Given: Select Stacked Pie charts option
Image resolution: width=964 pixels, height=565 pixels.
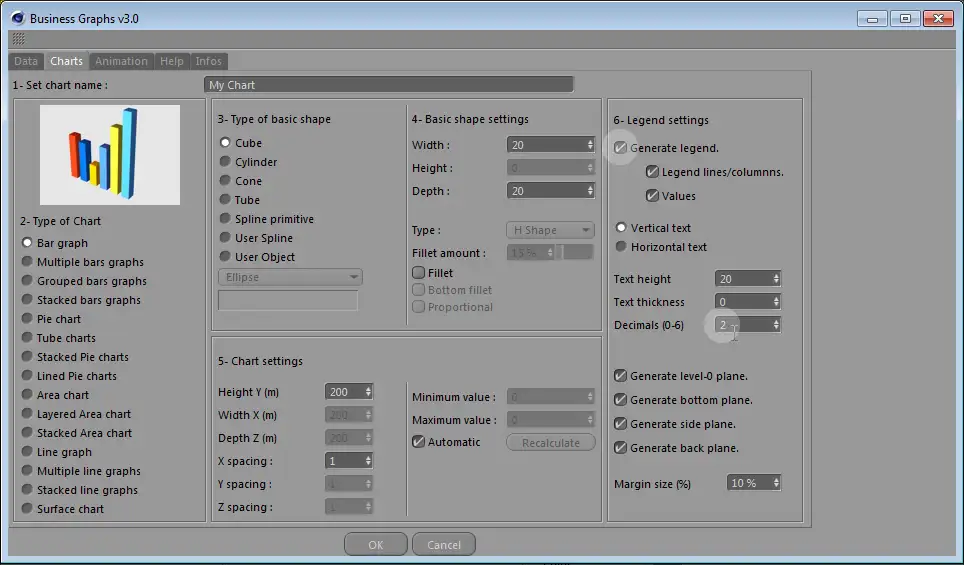Looking at the screenshot, I should (x=75, y=357).
